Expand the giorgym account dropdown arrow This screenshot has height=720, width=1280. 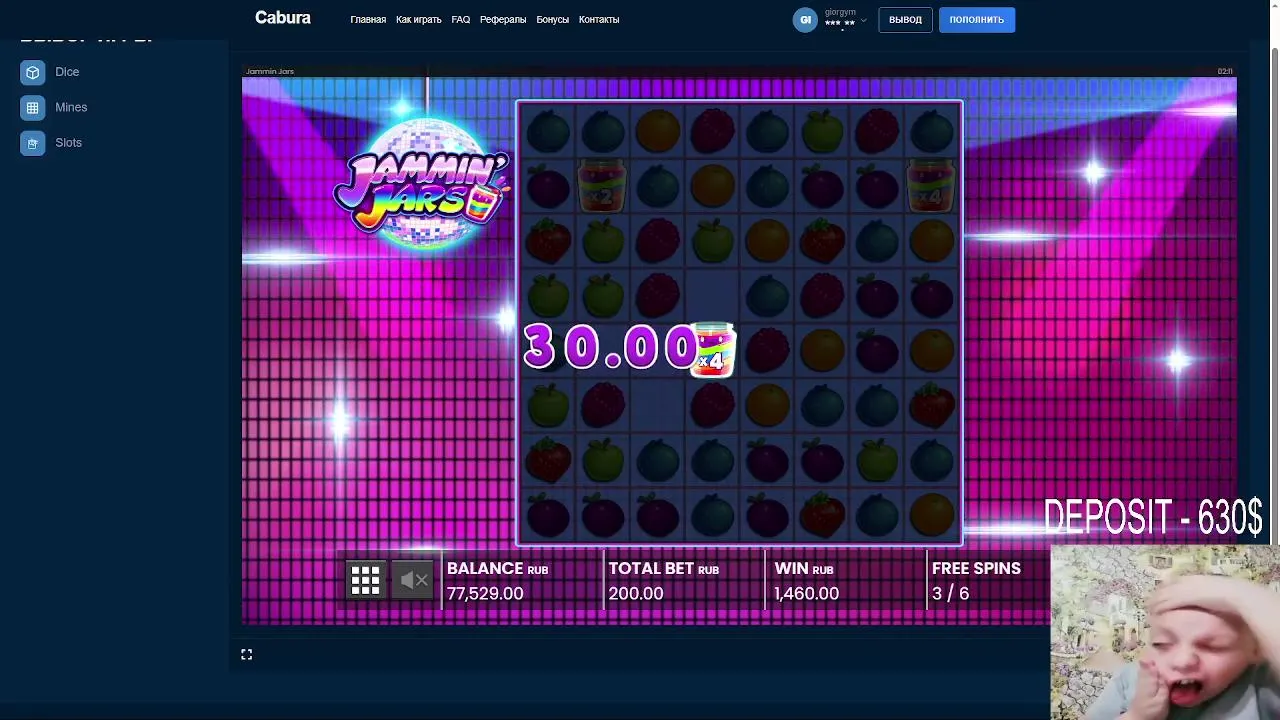864,20
